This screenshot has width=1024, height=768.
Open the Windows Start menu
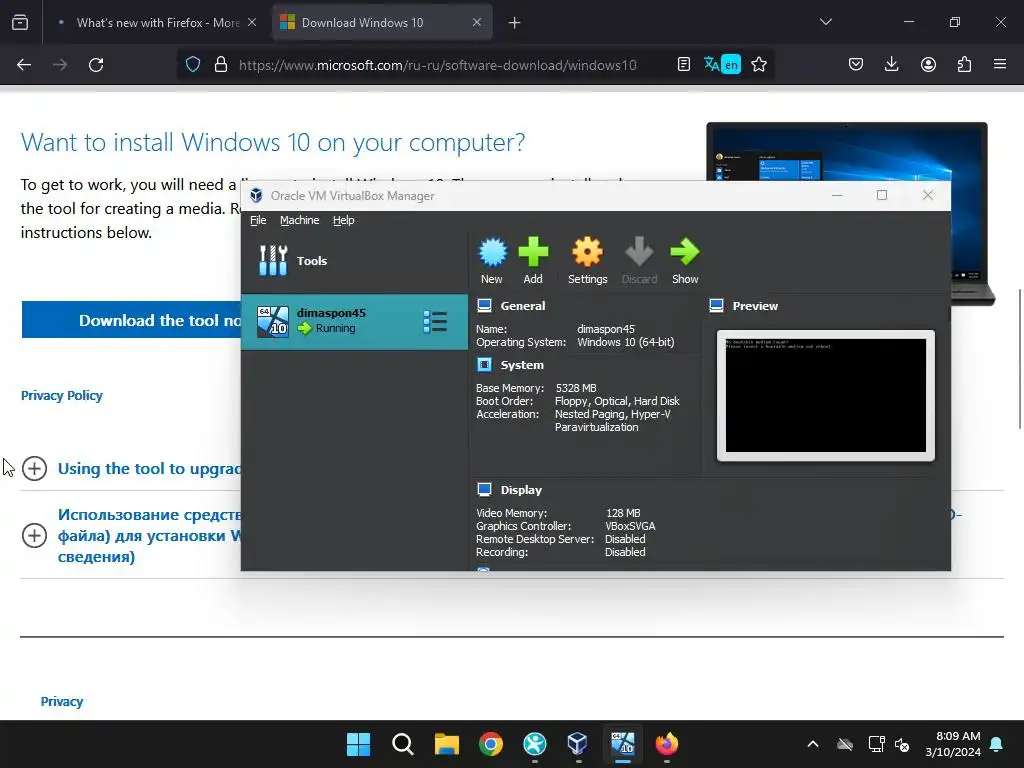click(x=359, y=744)
